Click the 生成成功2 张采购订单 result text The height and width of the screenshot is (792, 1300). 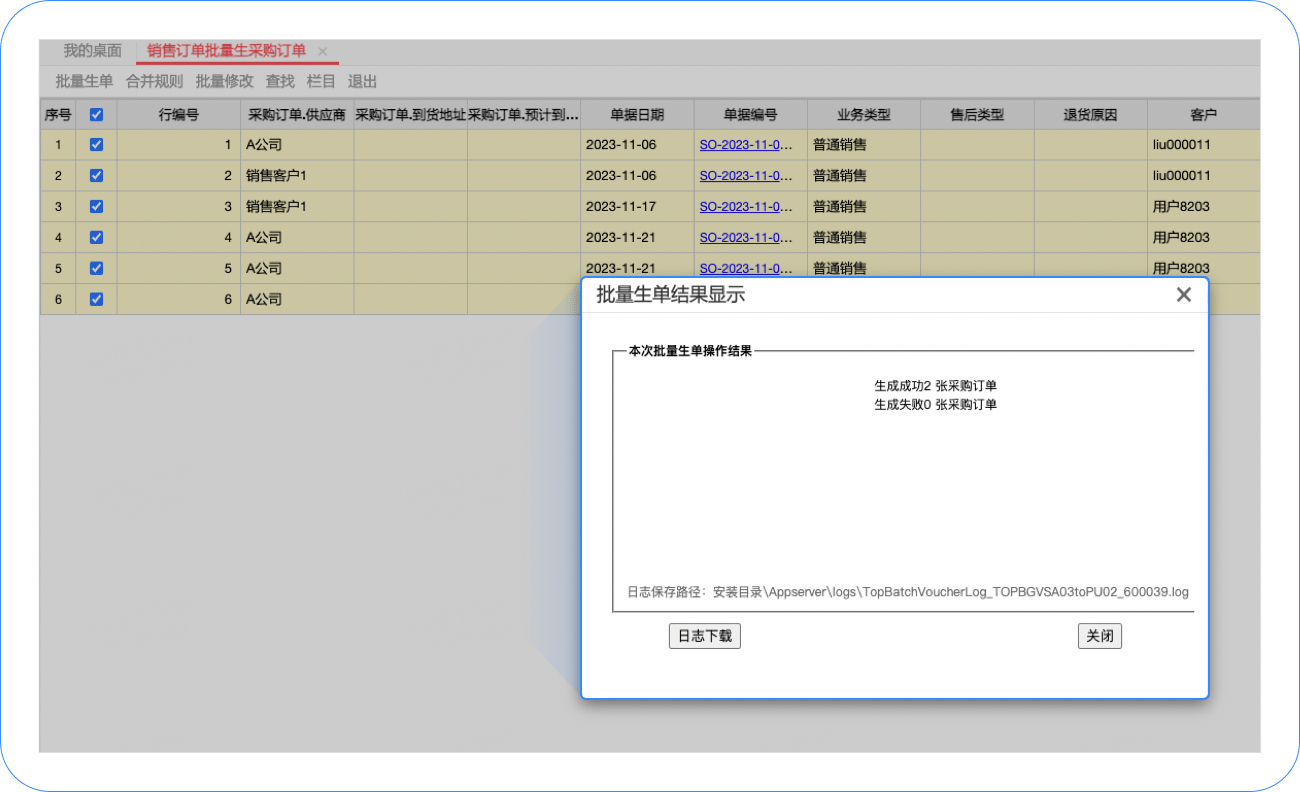click(935, 386)
